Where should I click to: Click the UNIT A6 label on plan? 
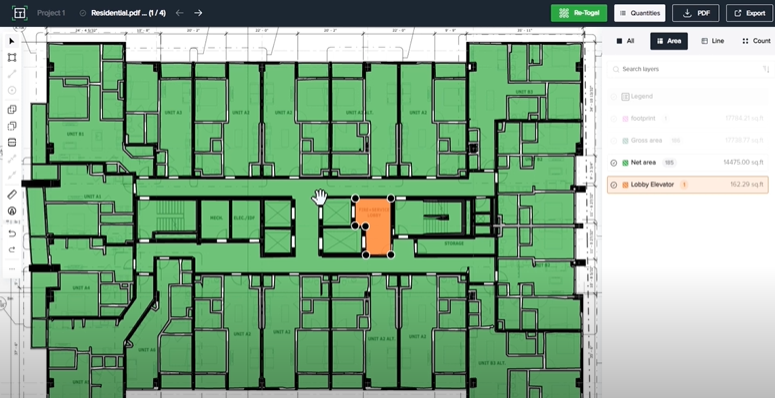pyautogui.click(x=147, y=350)
